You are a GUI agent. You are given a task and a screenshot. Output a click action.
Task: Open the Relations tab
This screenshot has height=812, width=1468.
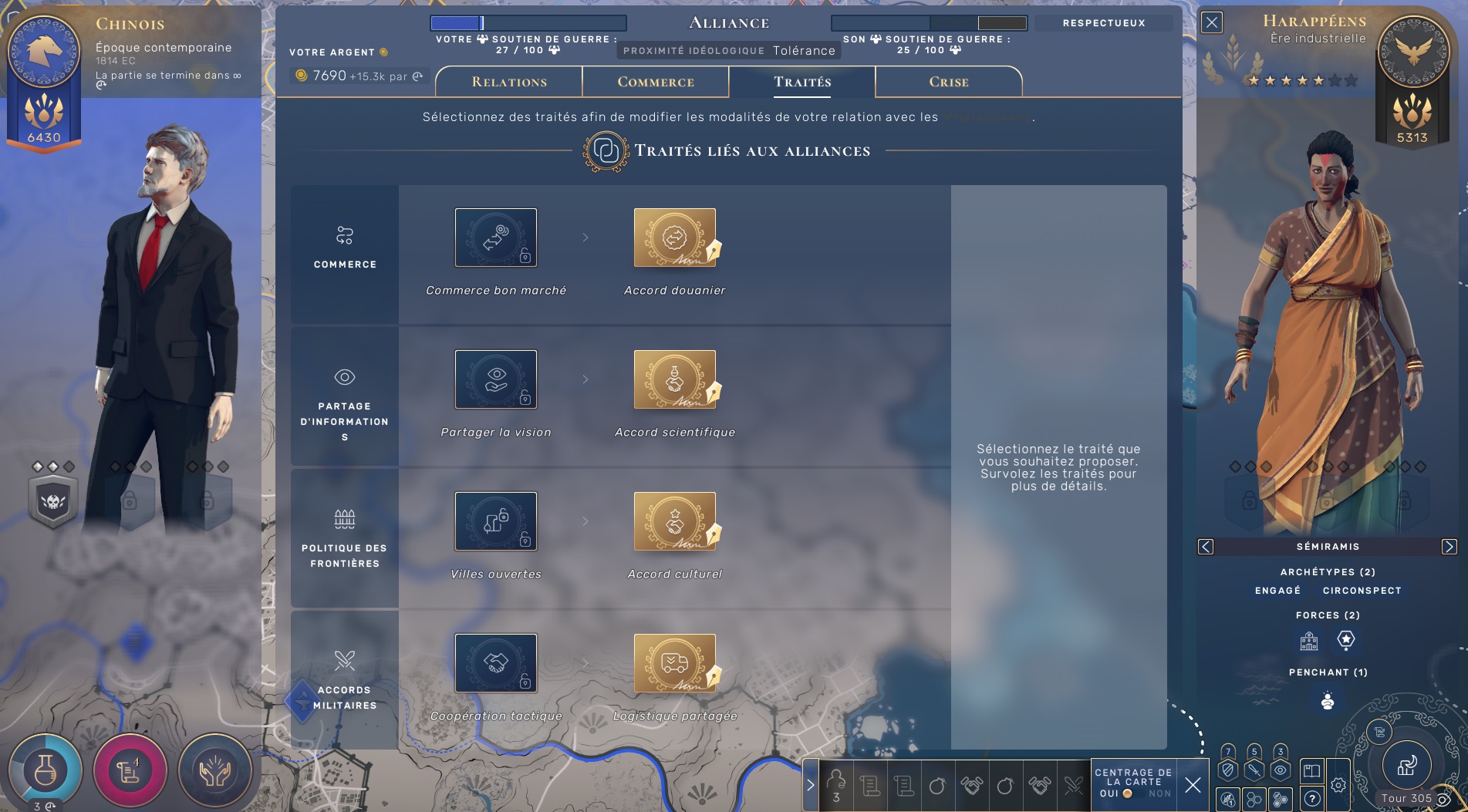click(509, 82)
